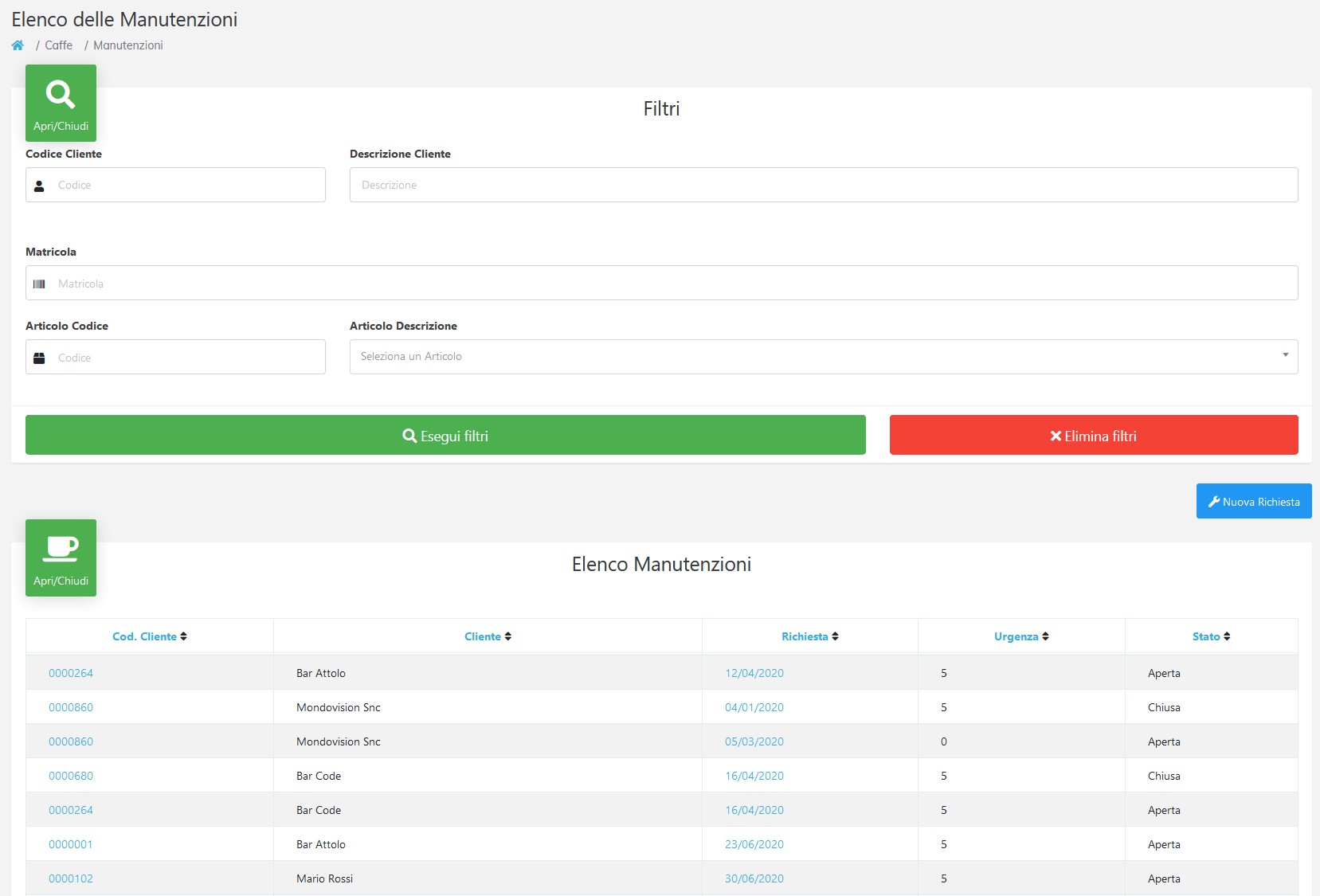
Task: Click the home icon in breadcrumb
Action: point(18,45)
